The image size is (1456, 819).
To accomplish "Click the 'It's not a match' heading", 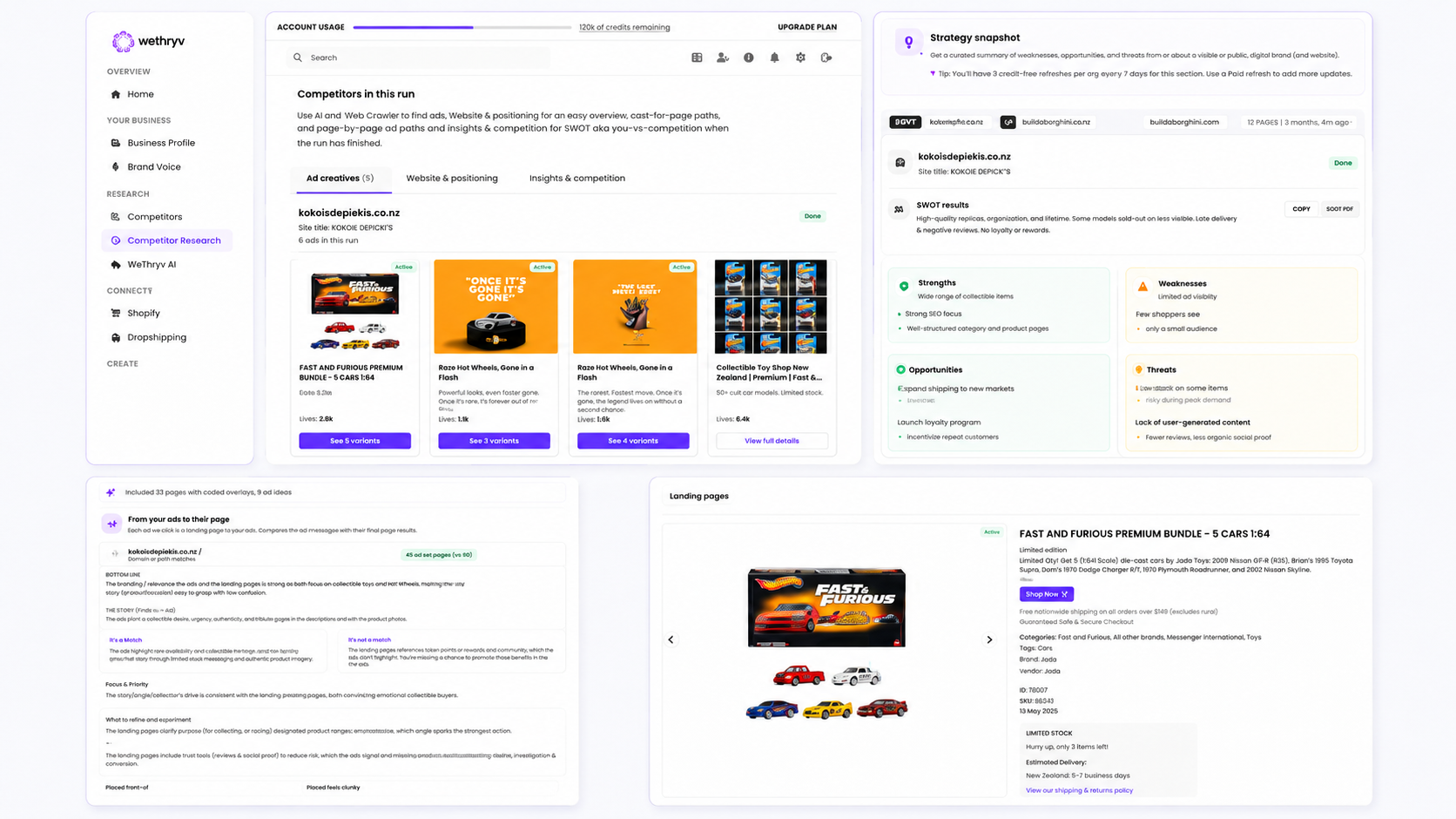I will point(369,640).
